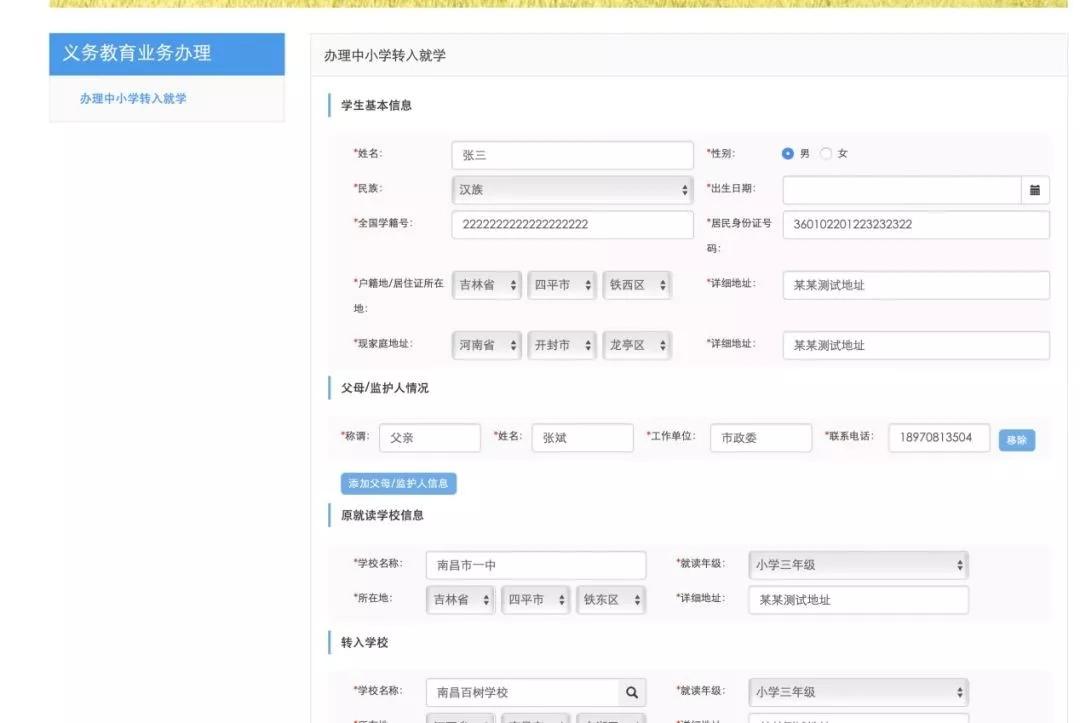Open the 民族 dropdown showing 汉族

(x=572, y=189)
